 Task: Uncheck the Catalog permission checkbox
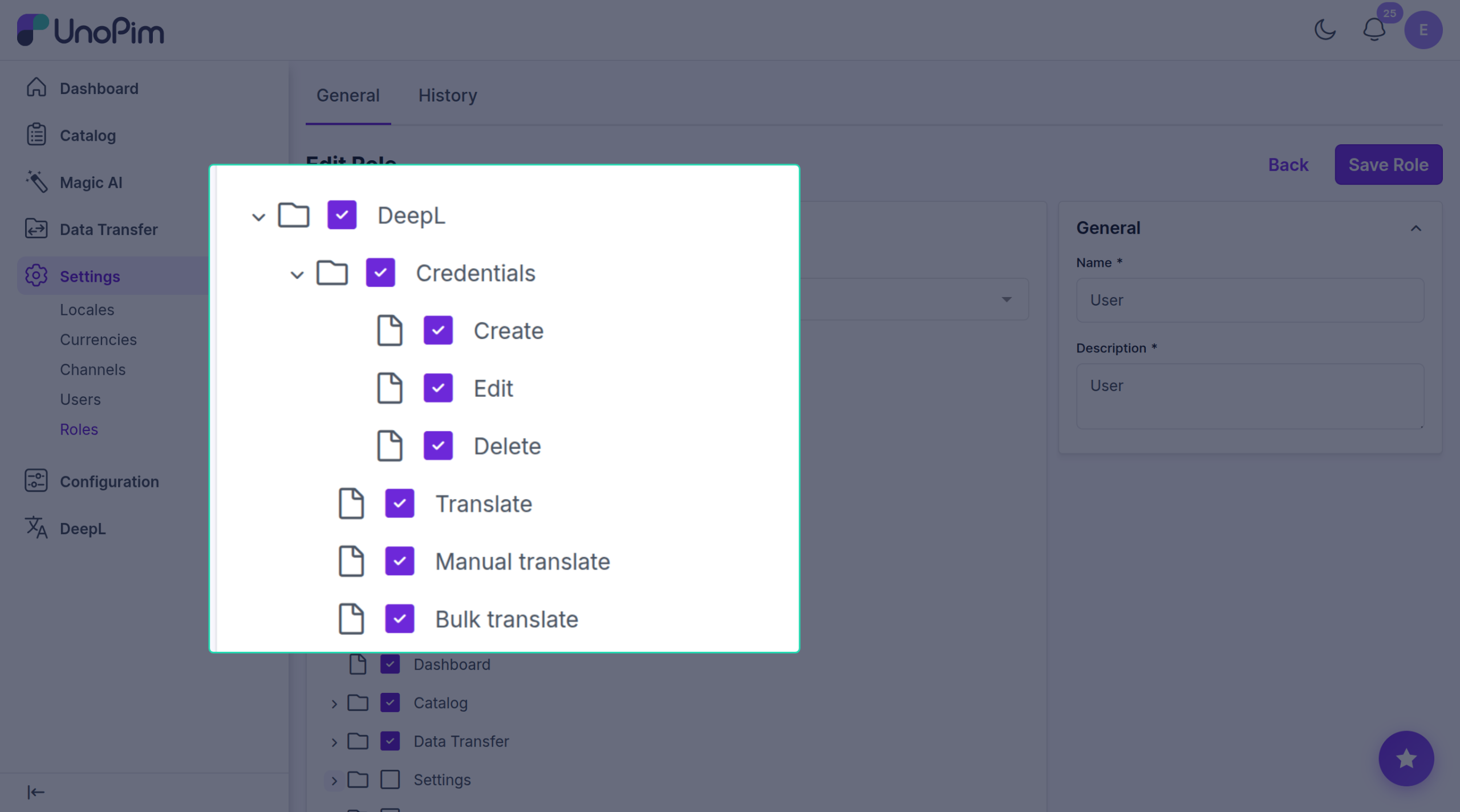[x=390, y=703]
